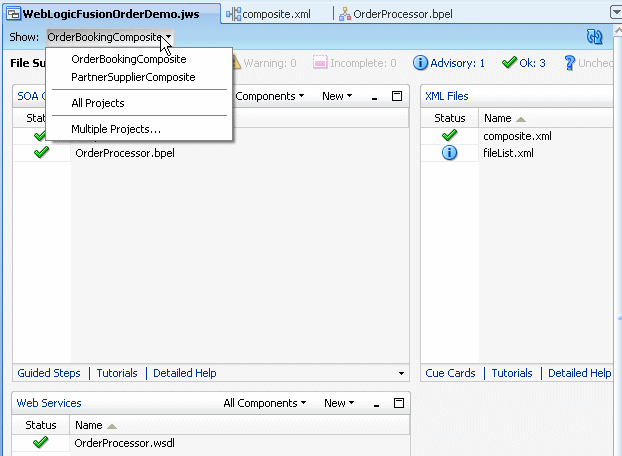622x456 pixels.
Task: Open New dropdown in Web Services panel
Action: (x=339, y=403)
